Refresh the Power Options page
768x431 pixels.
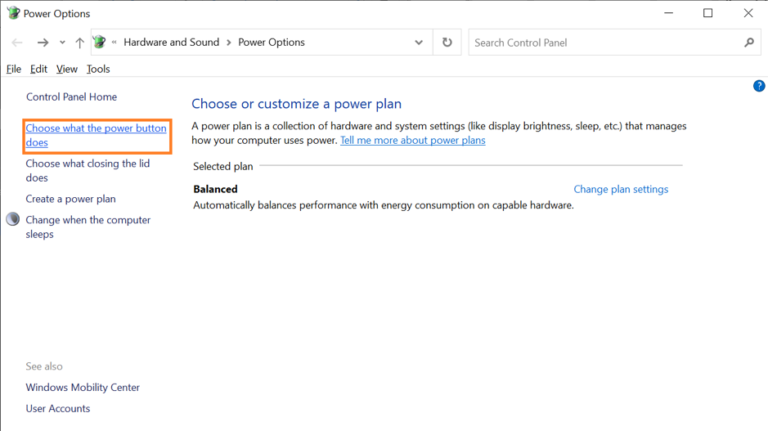(447, 43)
